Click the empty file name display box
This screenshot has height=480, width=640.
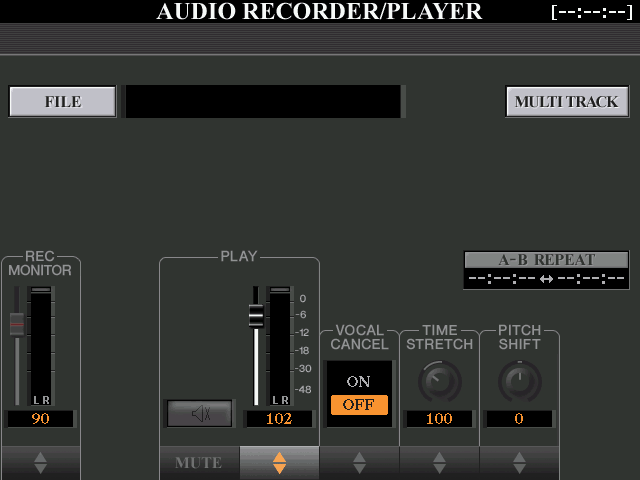click(263, 102)
